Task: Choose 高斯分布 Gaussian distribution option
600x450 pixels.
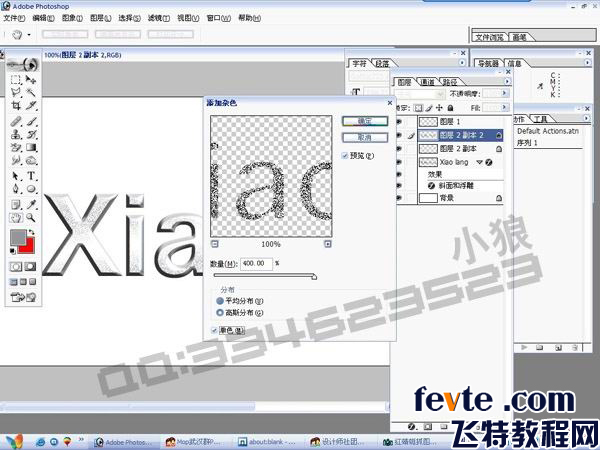Action: coord(220,312)
